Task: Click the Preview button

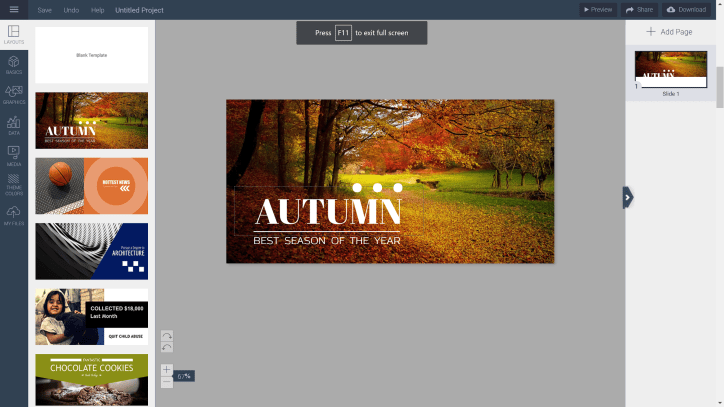Action: coord(597,9)
